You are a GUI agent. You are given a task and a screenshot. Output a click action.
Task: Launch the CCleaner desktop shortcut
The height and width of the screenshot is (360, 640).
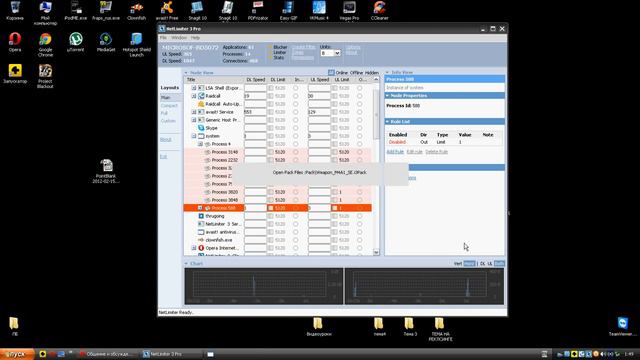coord(380,10)
